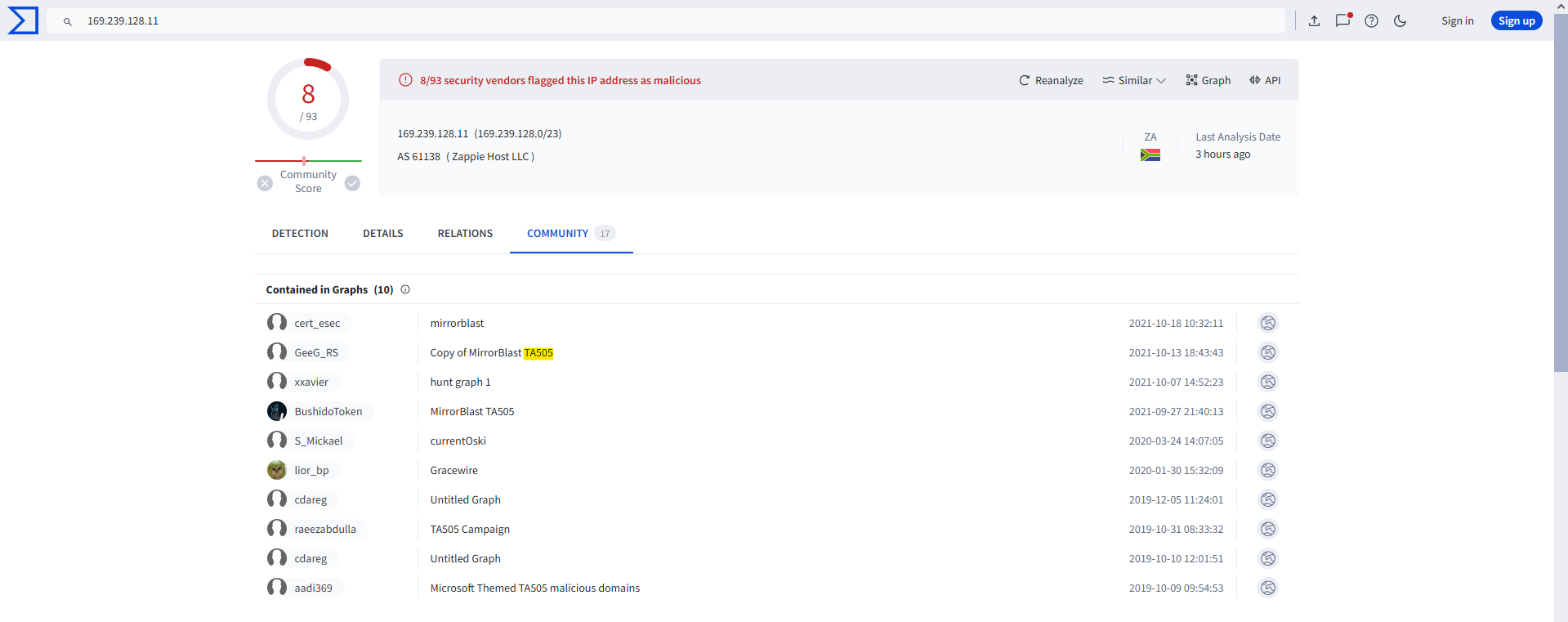Open the S_Mickael user chip
1568x622 pixels.
point(310,441)
